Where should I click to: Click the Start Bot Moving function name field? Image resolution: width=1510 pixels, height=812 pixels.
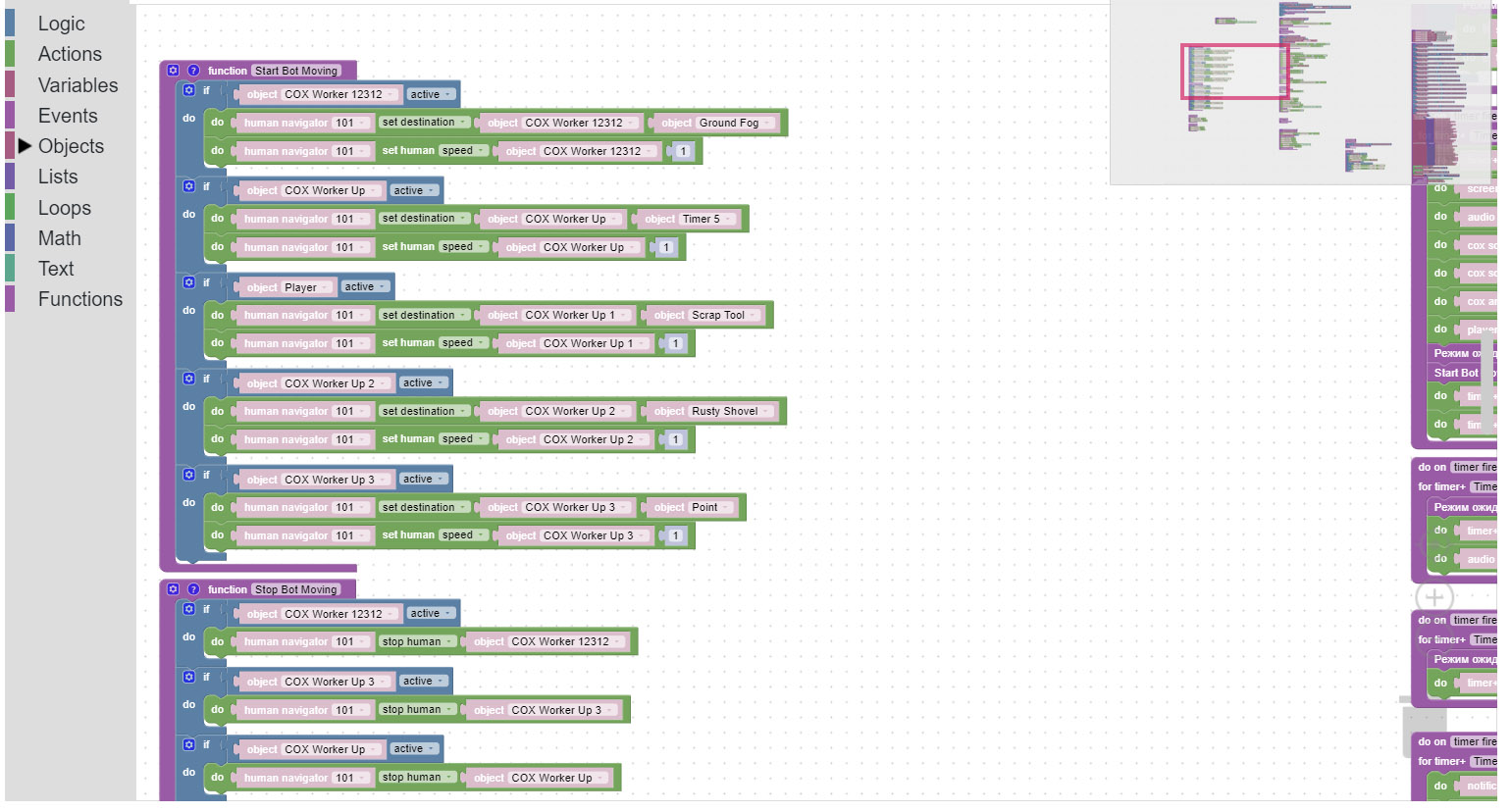(x=295, y=70)
